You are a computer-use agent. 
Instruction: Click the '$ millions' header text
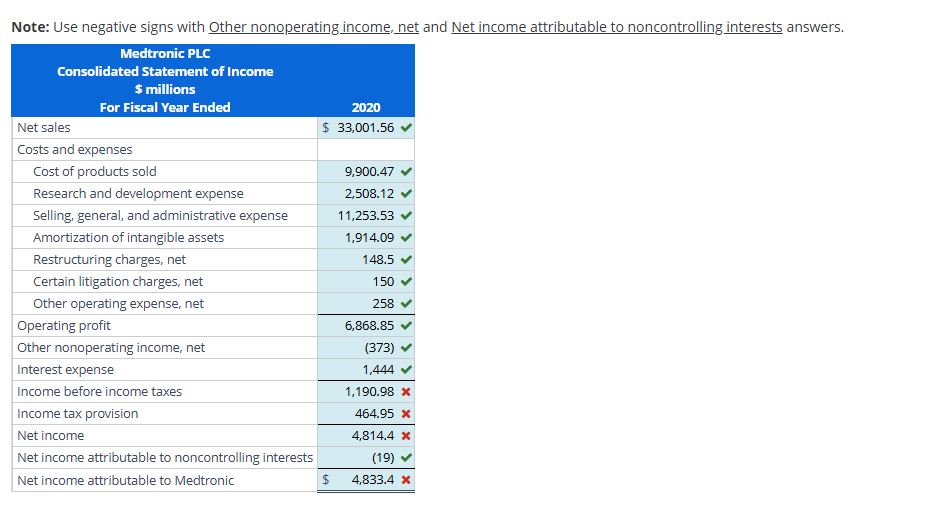click(x=165, y=89)
